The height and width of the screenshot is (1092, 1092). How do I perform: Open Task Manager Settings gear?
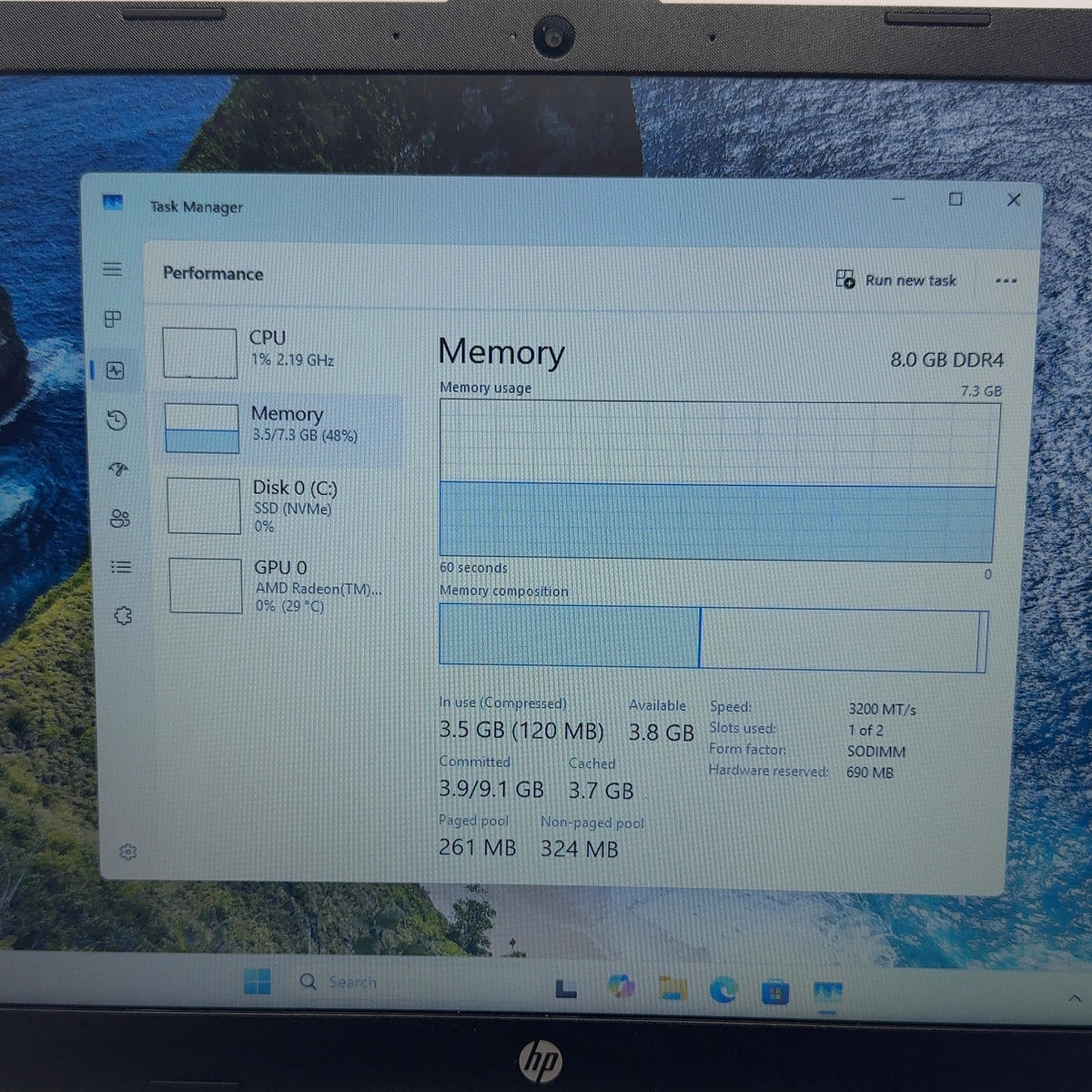pos(128,853)
